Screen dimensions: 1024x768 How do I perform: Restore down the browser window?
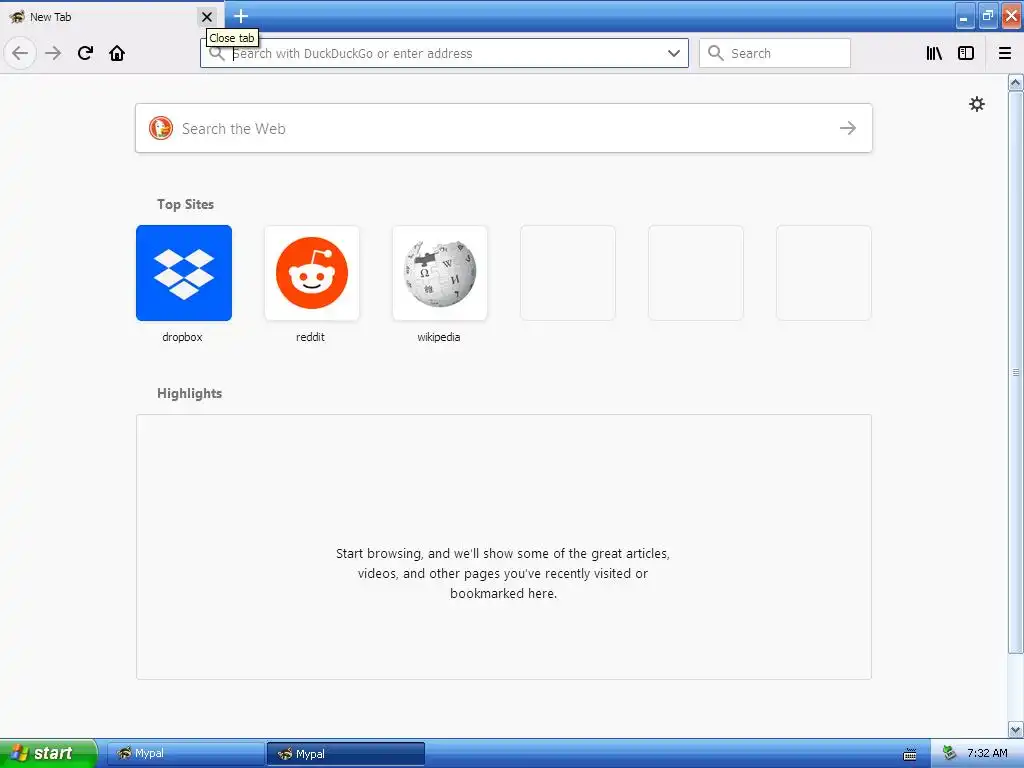[x=988, y=16]
